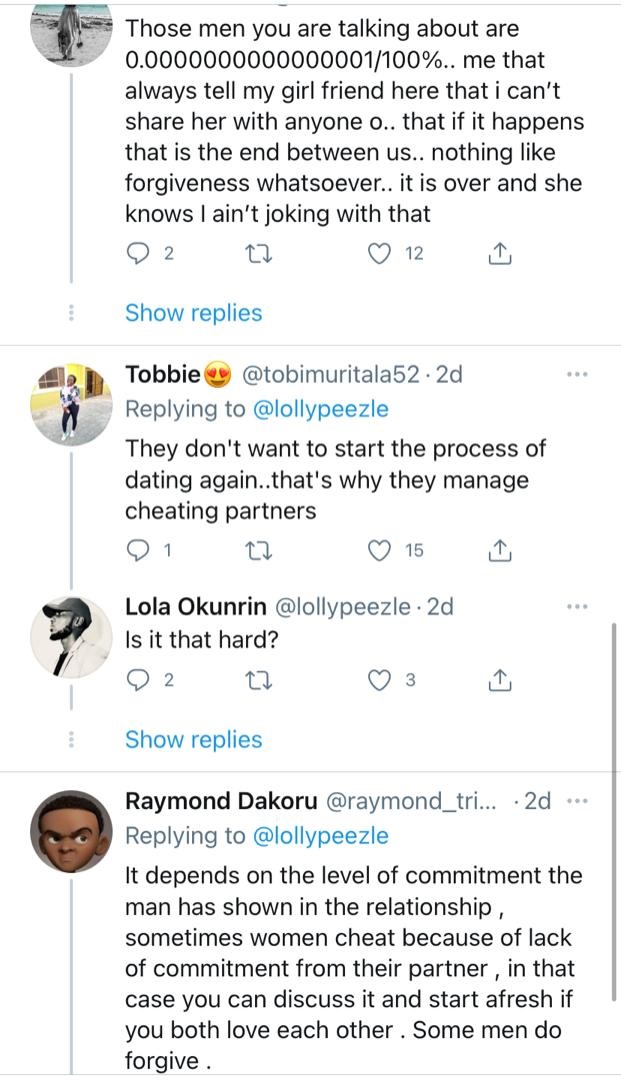
Task: Show replies under the top tweet
Action: (193, 313)
